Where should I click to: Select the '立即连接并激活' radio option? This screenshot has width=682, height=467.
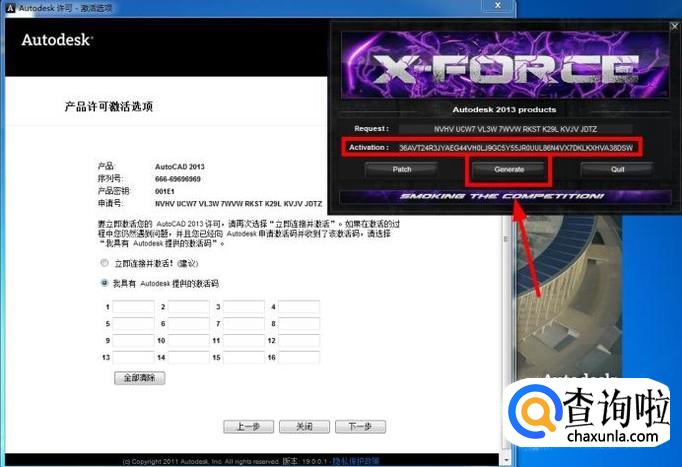click(x=104, y=263)
